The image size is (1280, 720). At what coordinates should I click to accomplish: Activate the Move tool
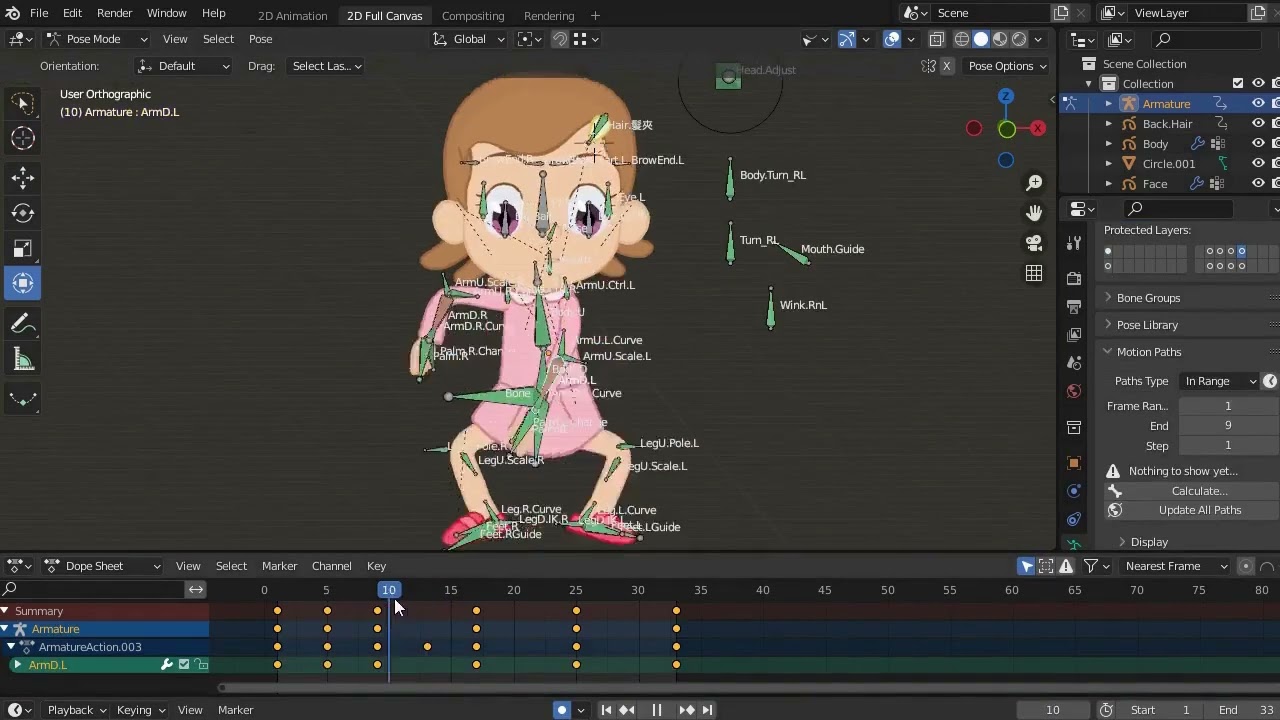(23, 177)
